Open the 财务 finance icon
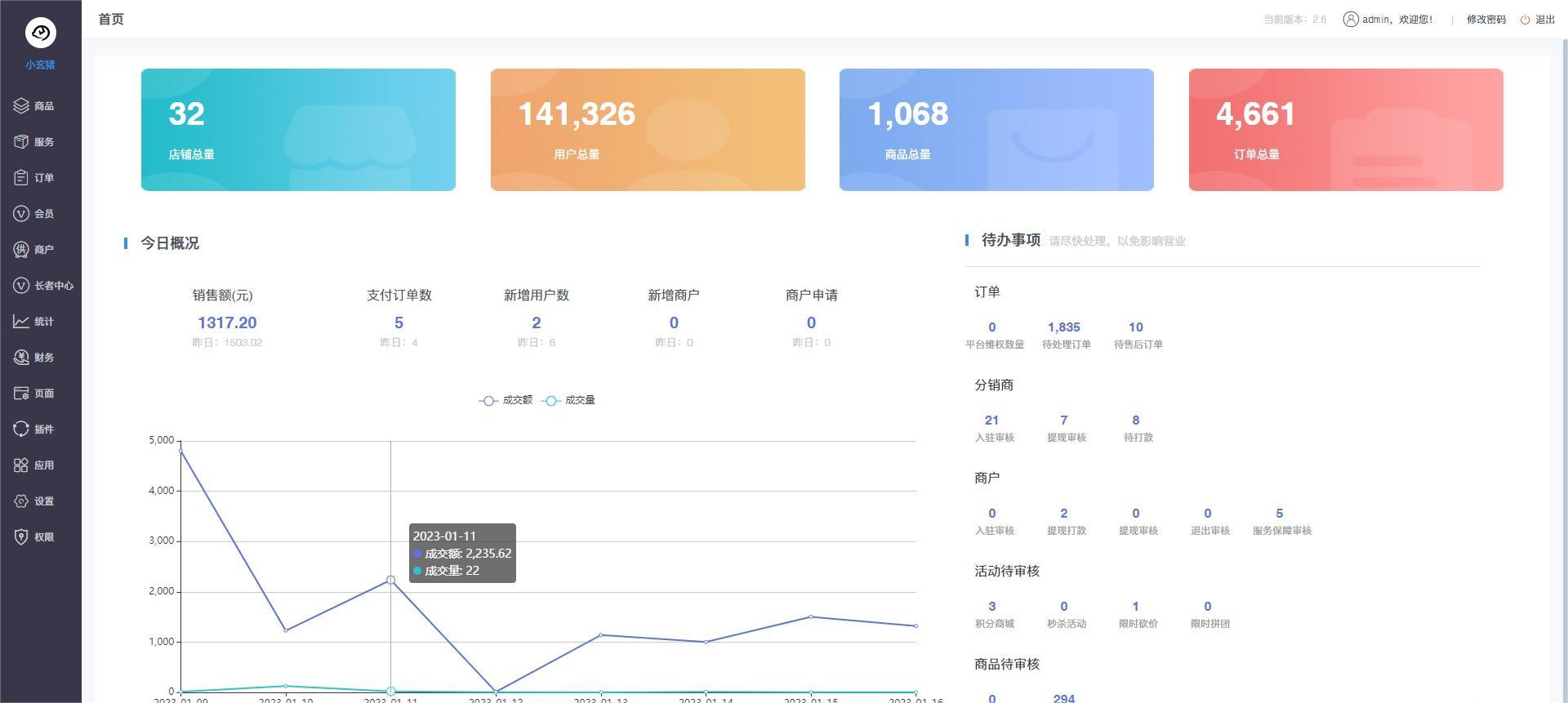The image size is (1568, 703). pos(21,358)
